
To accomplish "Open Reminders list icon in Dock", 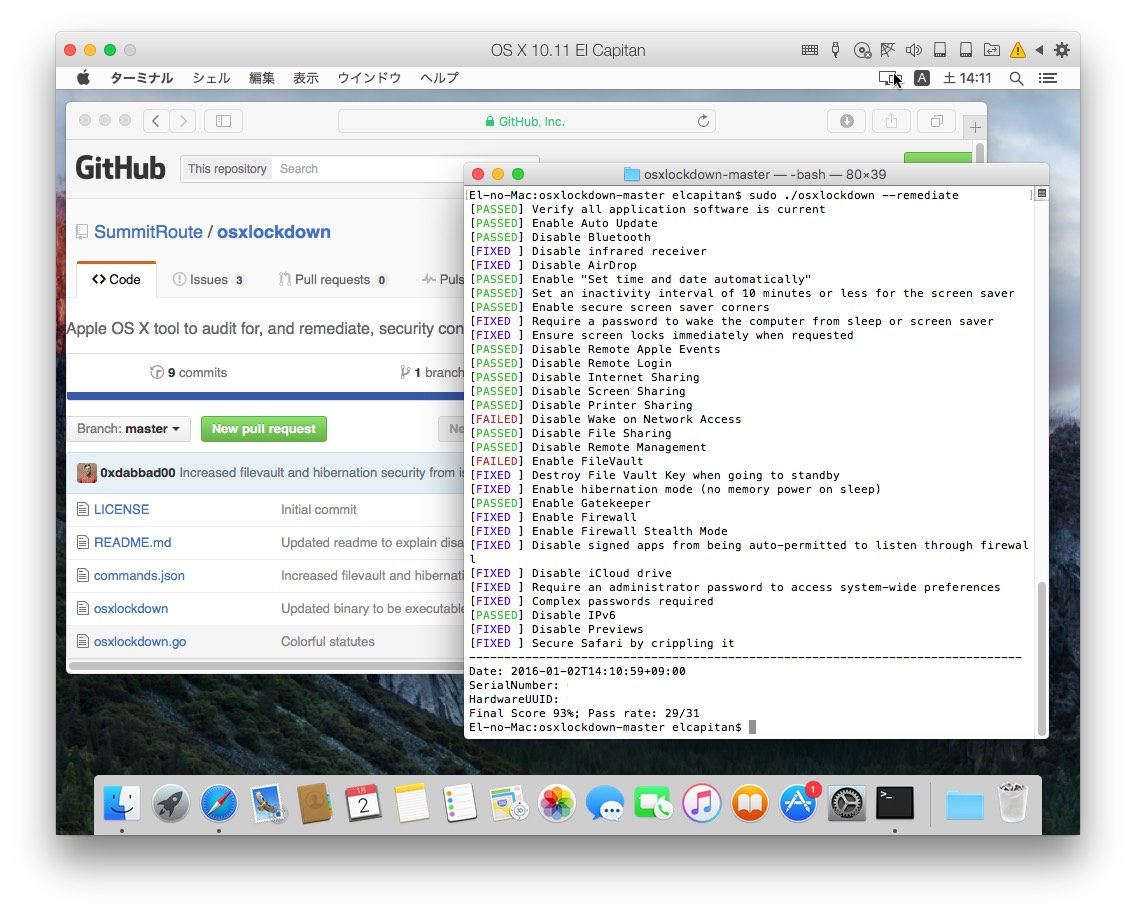I will (x=460, y=803).
